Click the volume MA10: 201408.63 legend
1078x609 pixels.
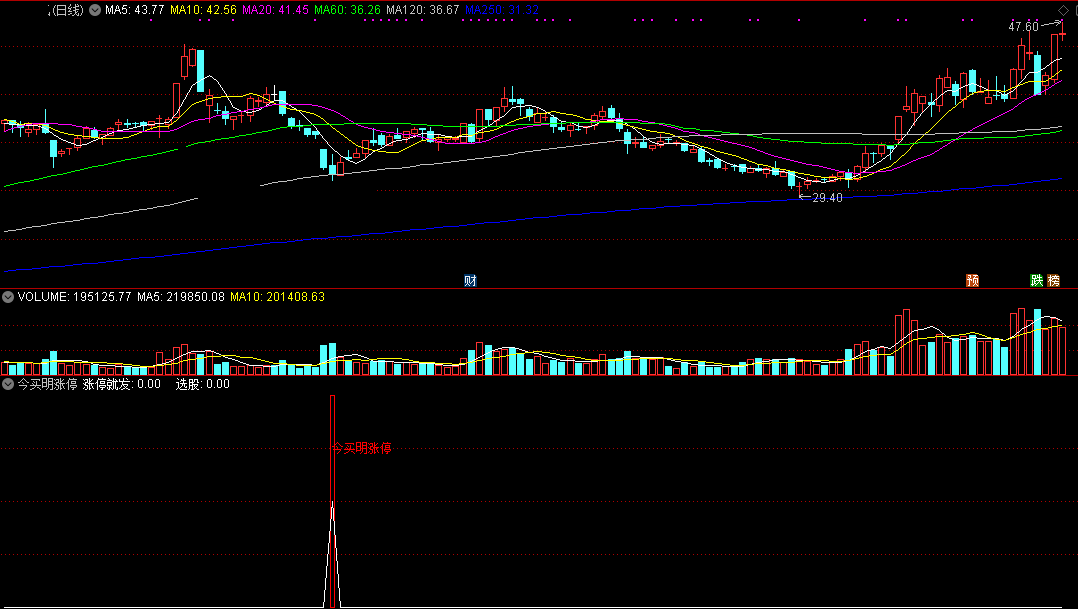click(x=277, y=297)
